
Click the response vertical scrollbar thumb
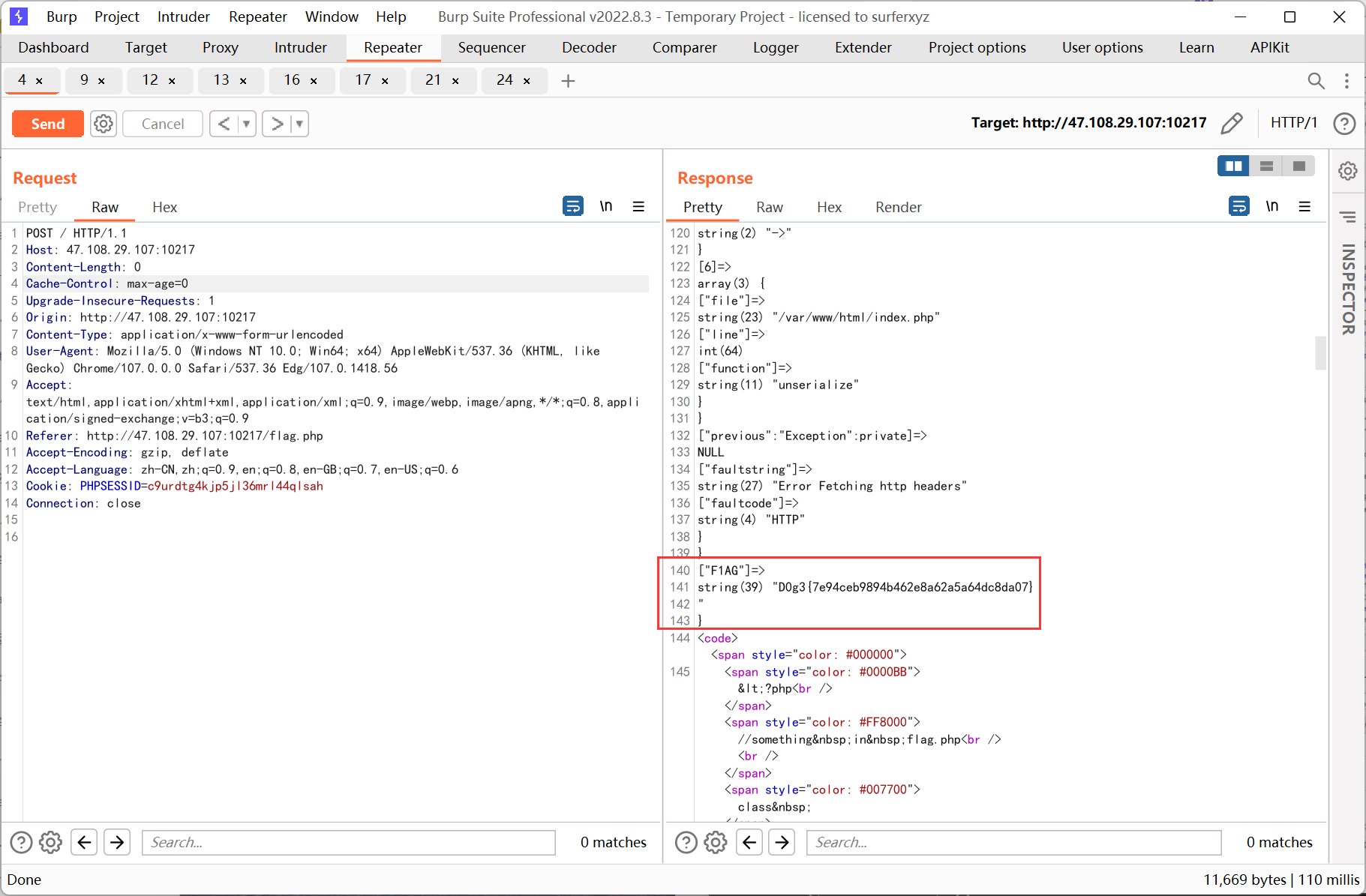[1320, 353]
